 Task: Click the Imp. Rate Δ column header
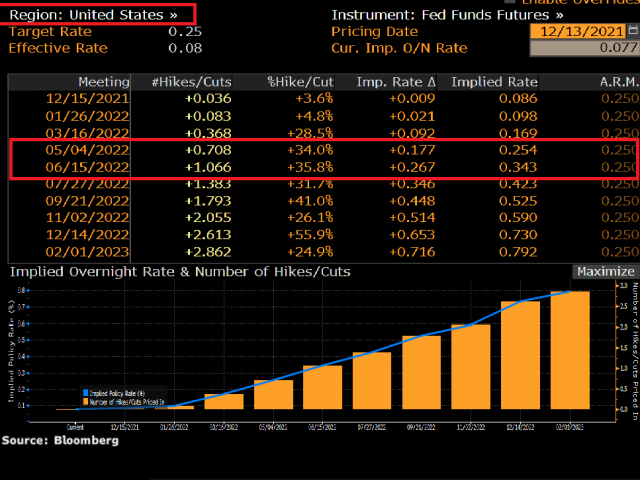point(396,81)
